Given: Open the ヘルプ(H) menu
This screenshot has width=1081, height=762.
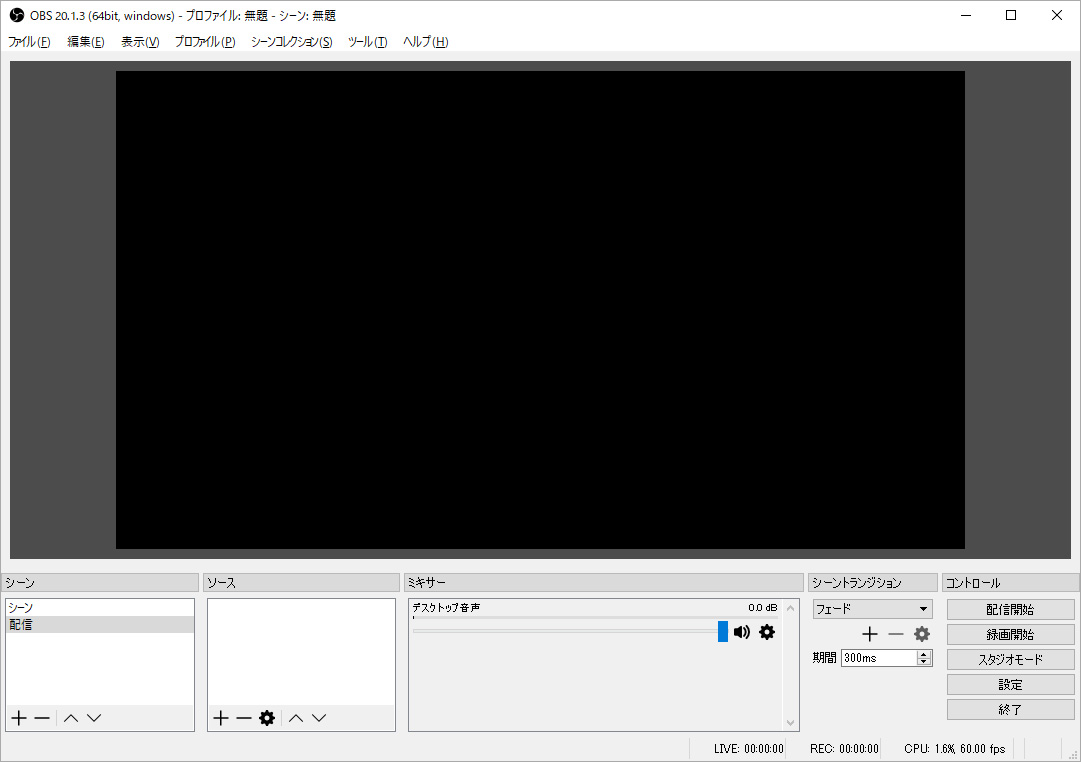Looking at the screenshot, I should click(x=425, y=41).
